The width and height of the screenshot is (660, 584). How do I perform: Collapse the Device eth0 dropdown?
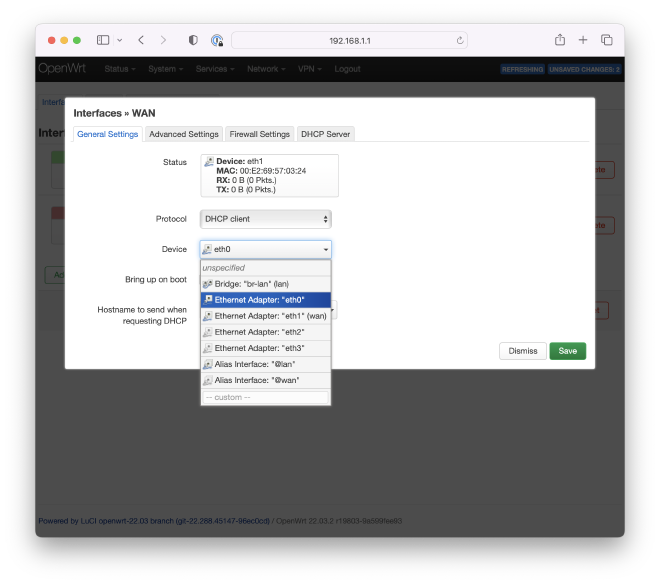[266, 249]
